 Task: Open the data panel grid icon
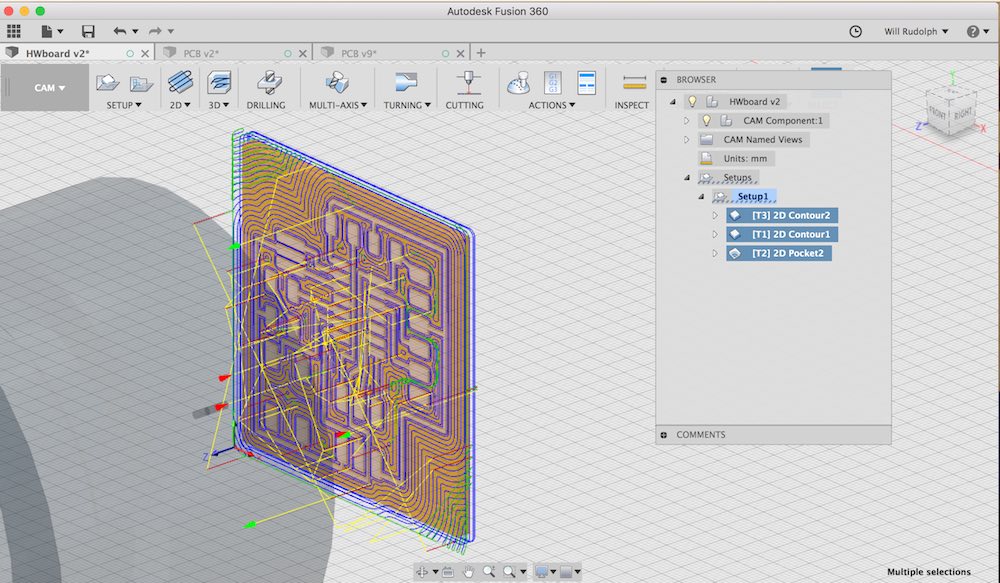(x=14, y=31)
